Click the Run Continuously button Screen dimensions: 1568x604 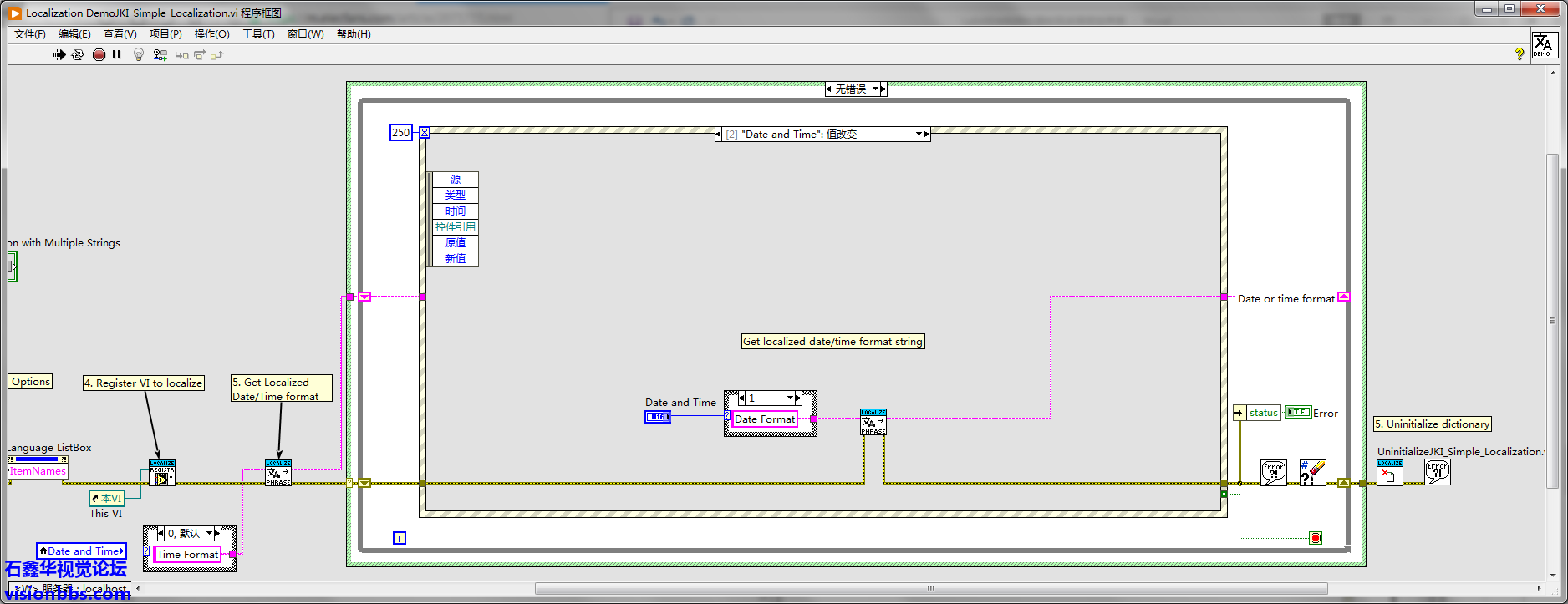(x=78, y=55)
